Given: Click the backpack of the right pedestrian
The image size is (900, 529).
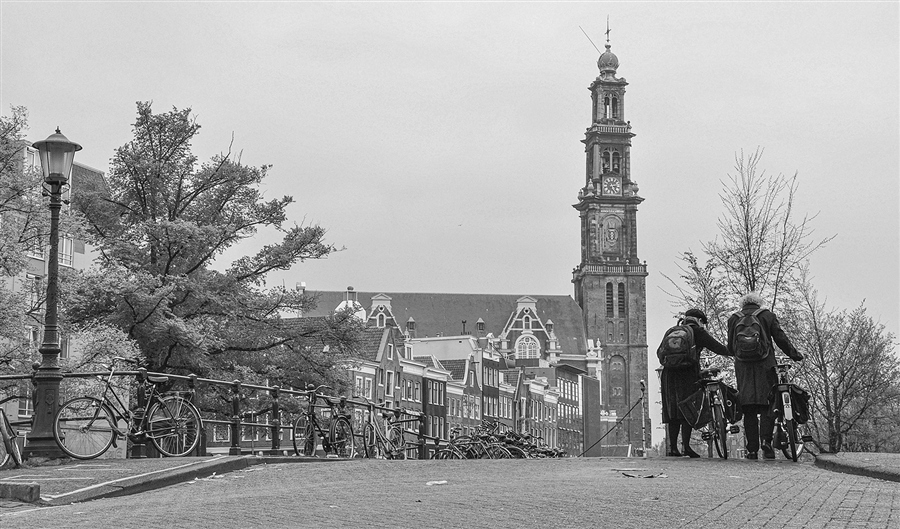Looking at the screenshot, I should click(x=750, y=337).
